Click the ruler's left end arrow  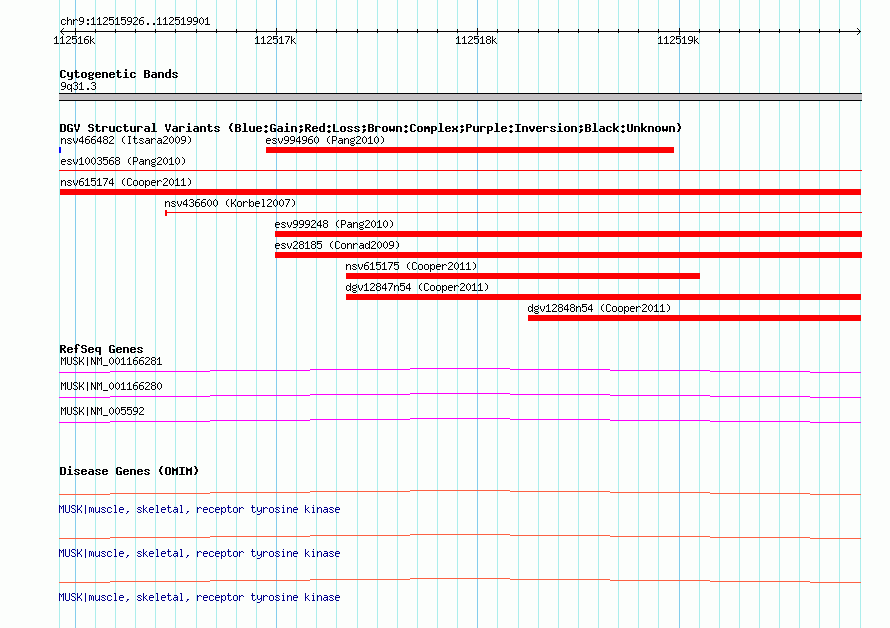coord(62,31)
